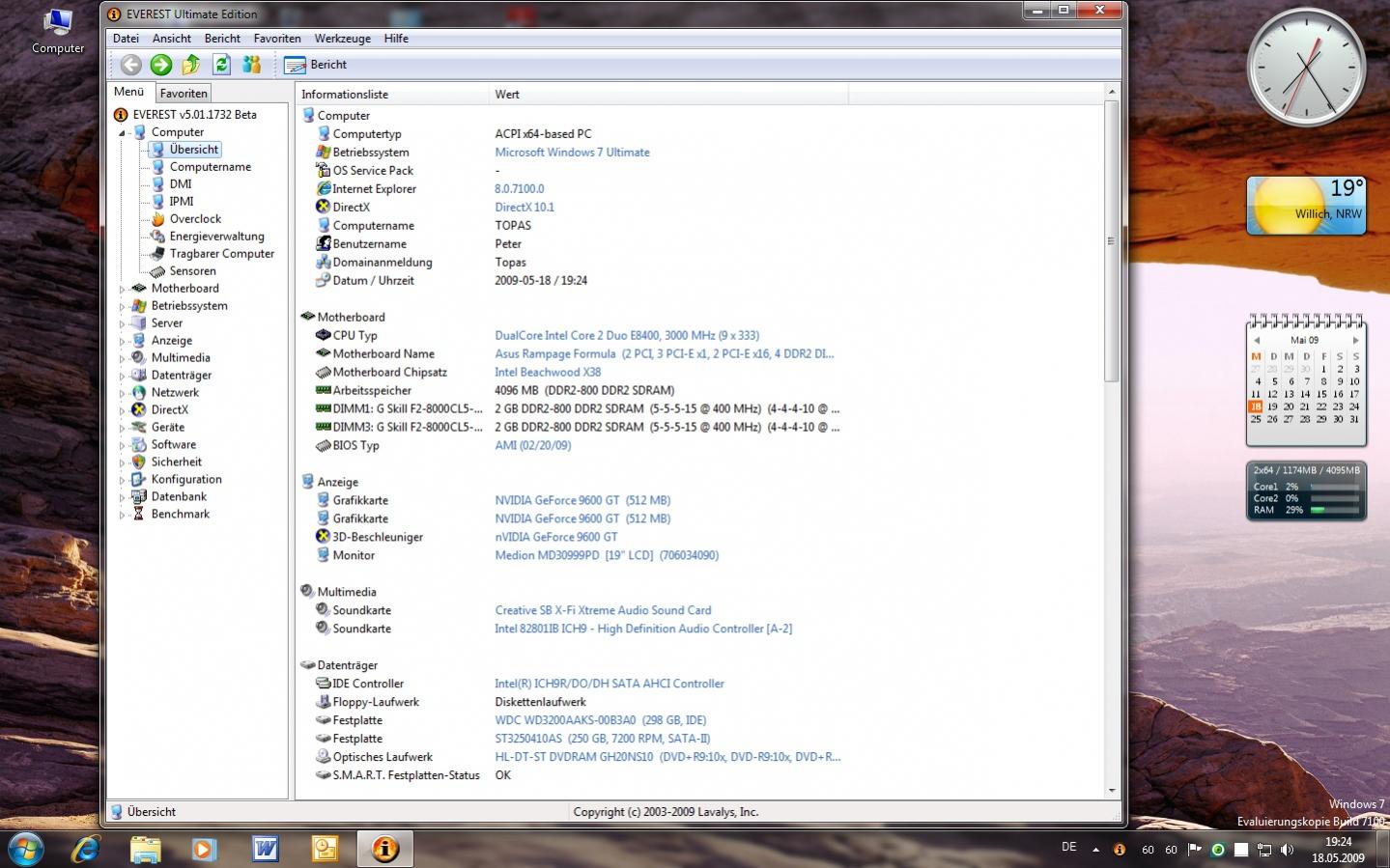This screenshot has height=868, width=1390.
Task: Expand the Benchmark tree node
Action: click(123, 515)
